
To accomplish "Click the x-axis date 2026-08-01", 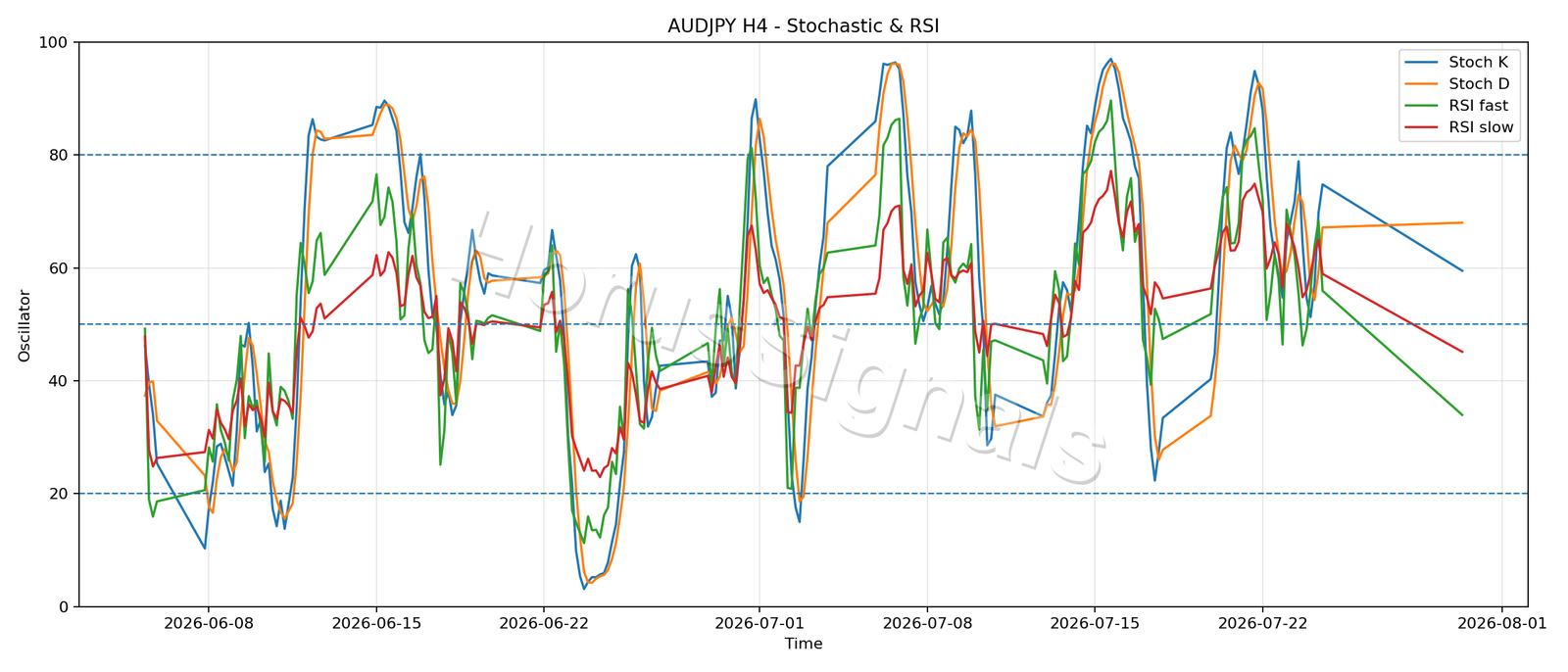I will [x=1501, y=622].
